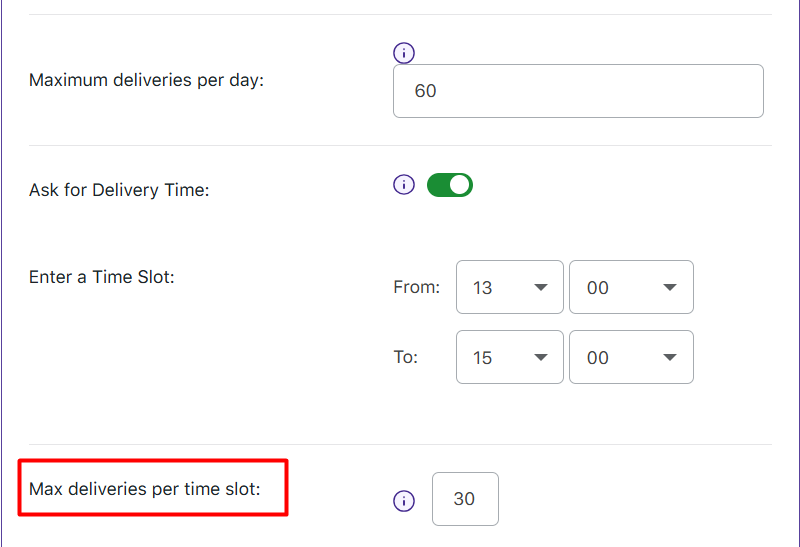This screenshot has width=800, height=547.
Task: Disable the Ask for Delivery Time switch
Action: pyautogui.click(x=450, y=185)
